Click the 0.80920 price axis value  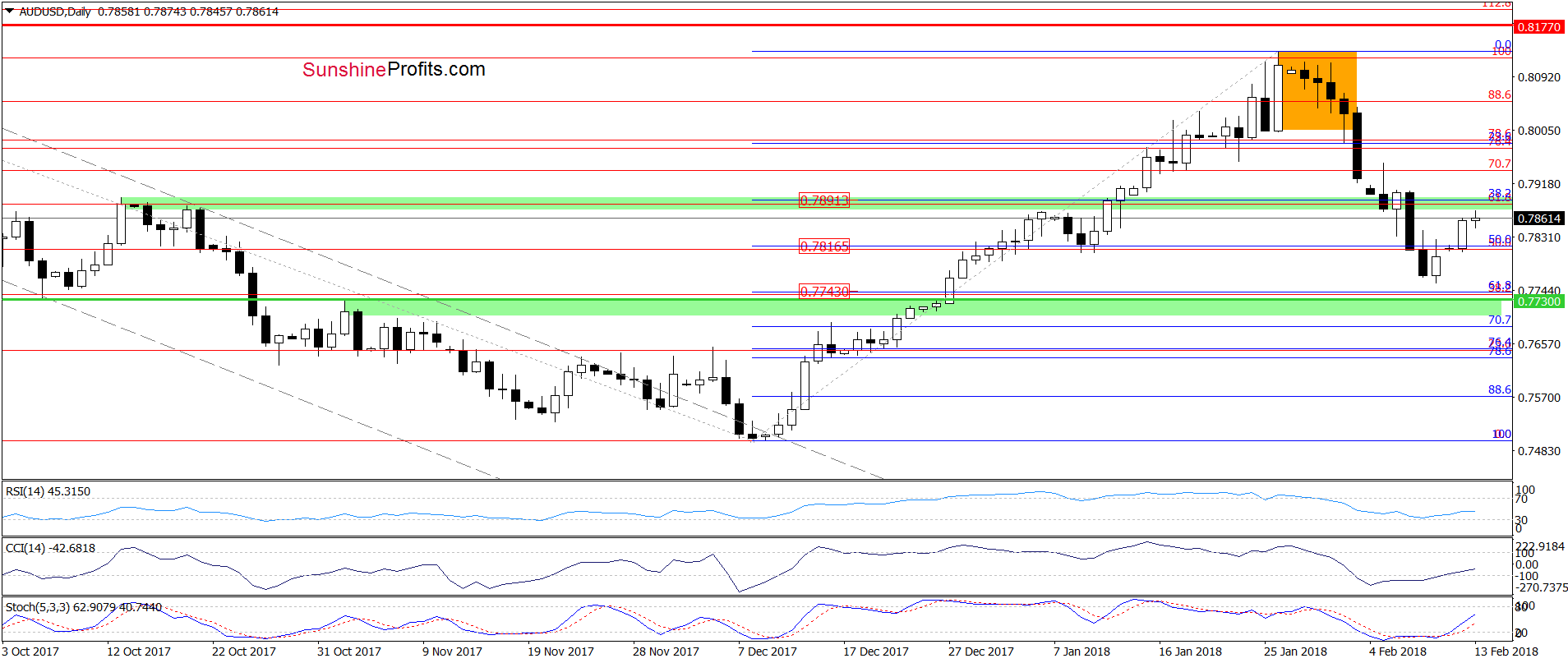pos(1538,77)
